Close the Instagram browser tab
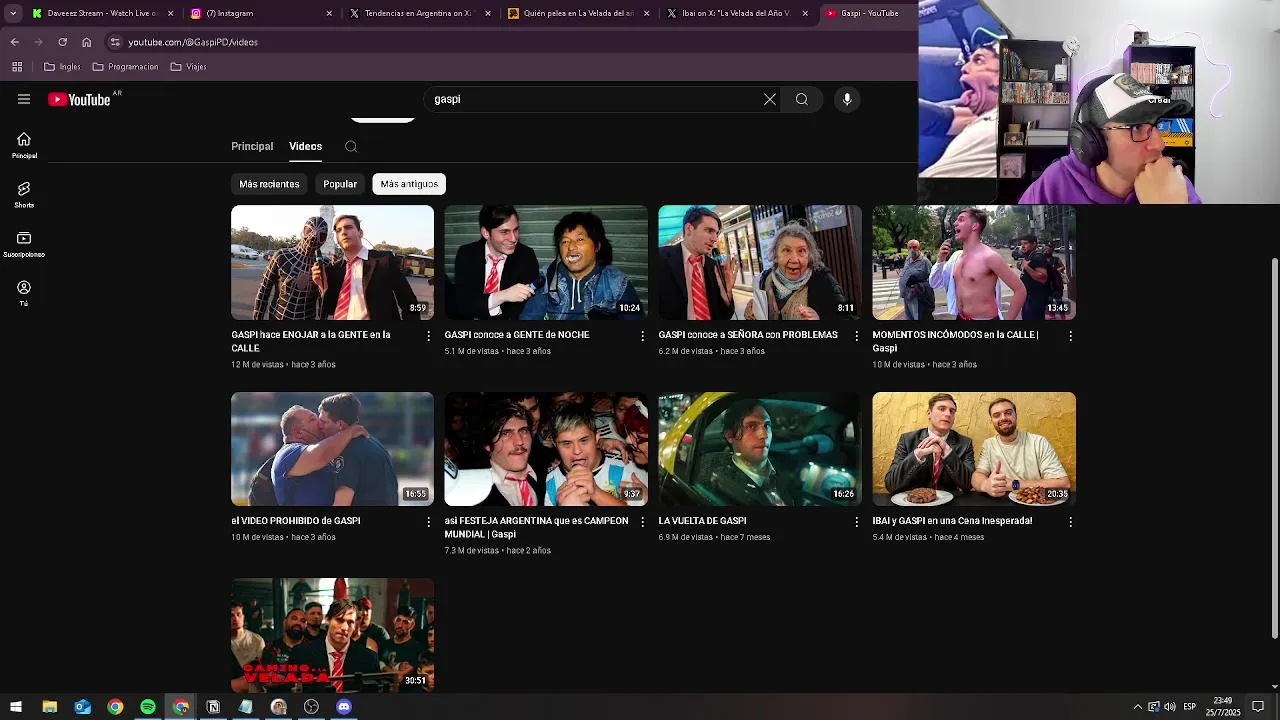 point(329,13)
